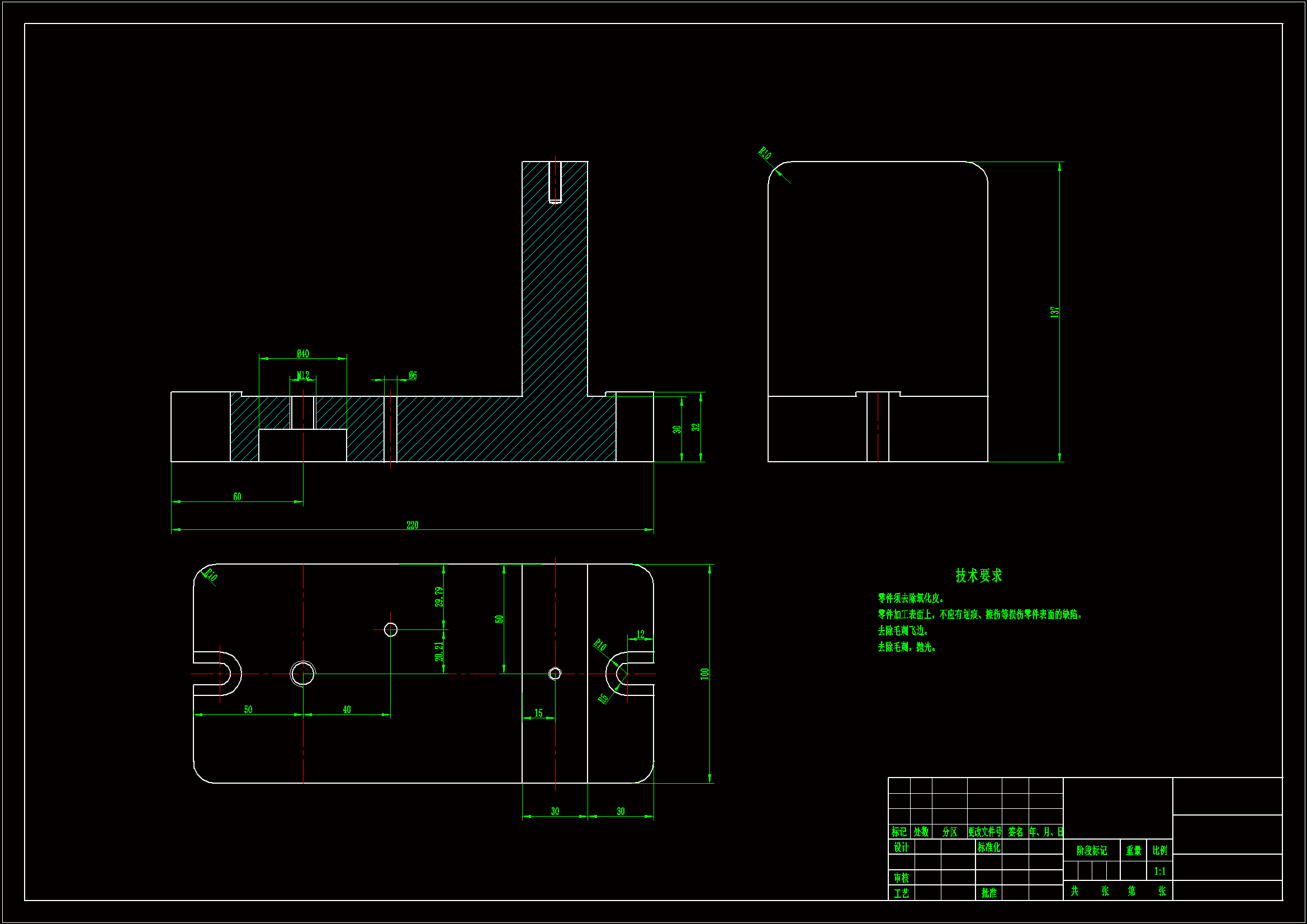Click the 220 overall length dimension text

(412, 525)
